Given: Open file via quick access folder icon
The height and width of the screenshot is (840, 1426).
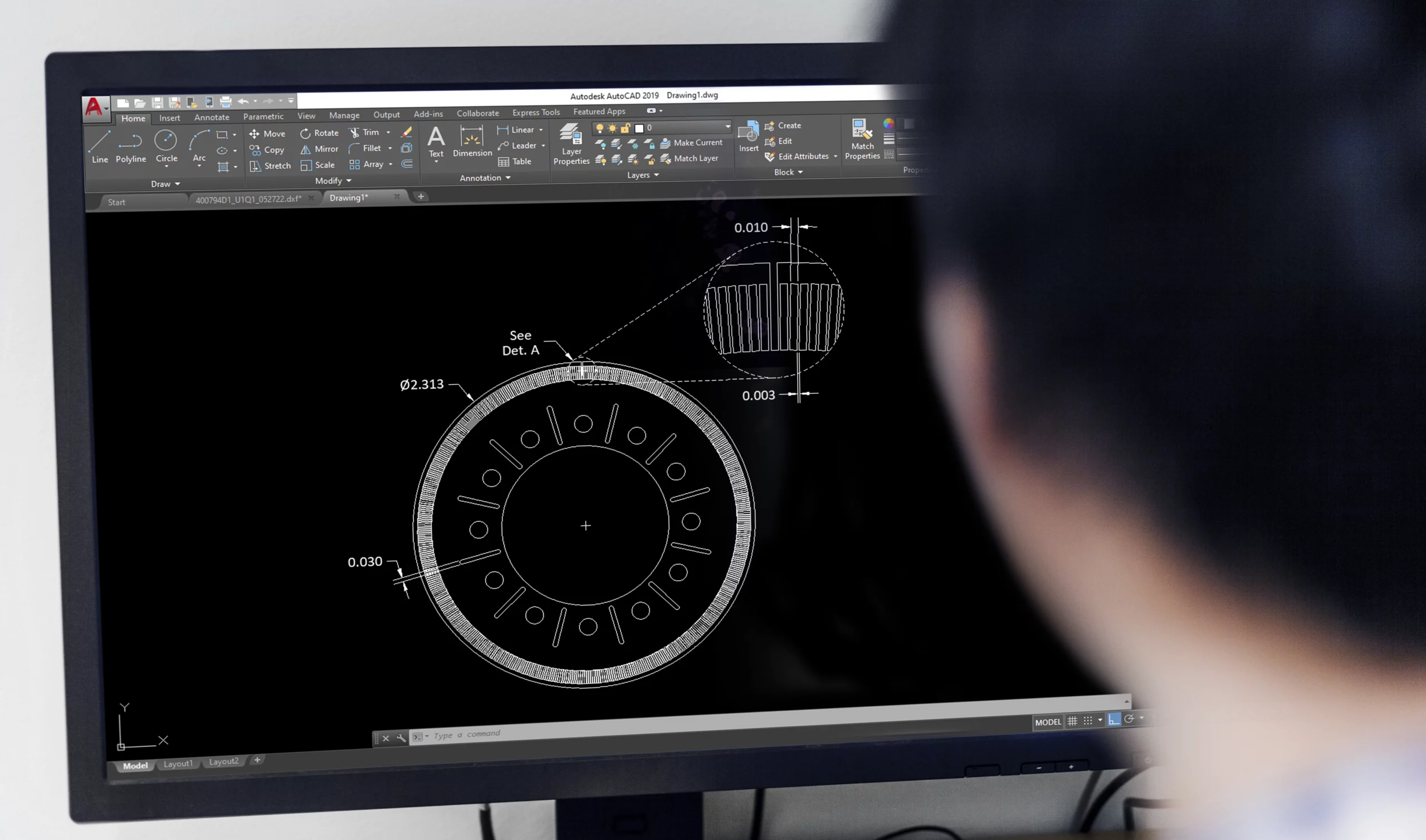Looking at the screenshot, I should [140, 103].
